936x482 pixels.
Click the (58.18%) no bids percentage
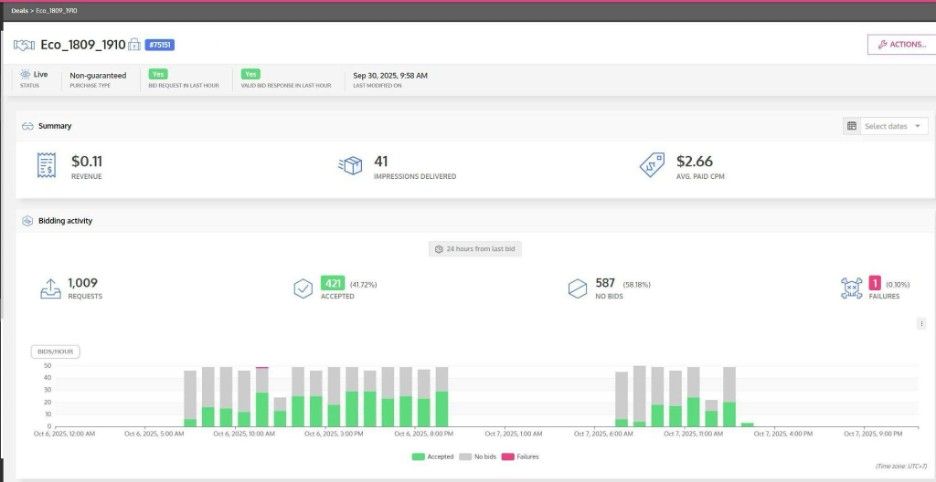coord(636,285)
